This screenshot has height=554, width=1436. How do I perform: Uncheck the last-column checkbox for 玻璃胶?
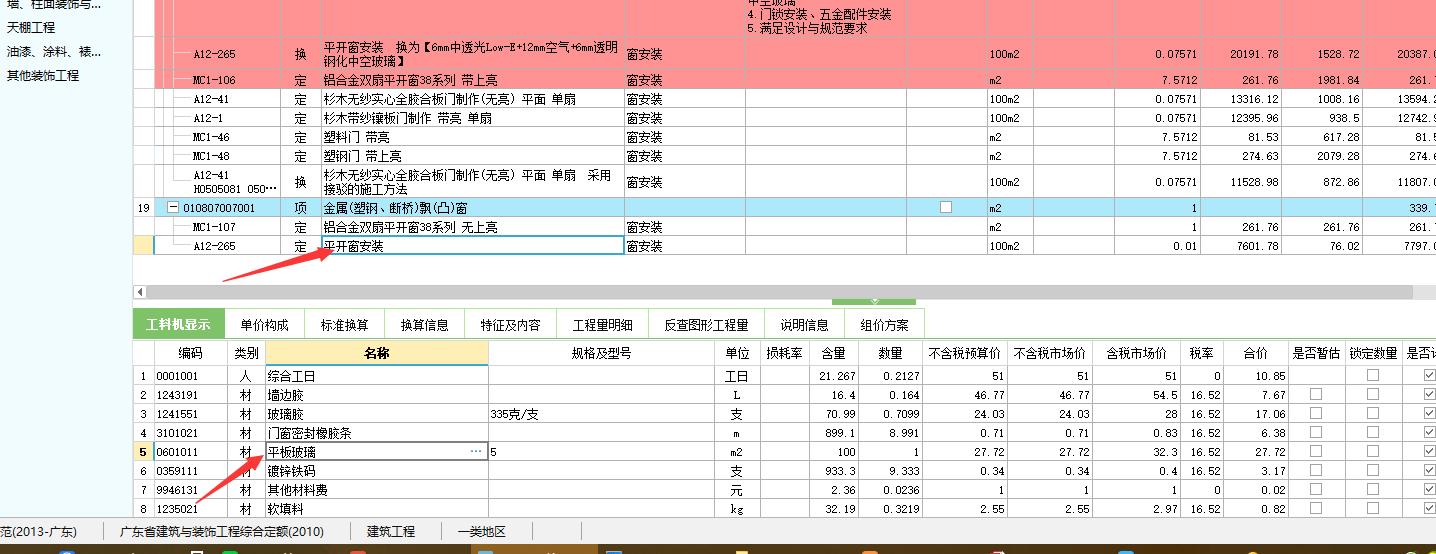(1429, 414)
